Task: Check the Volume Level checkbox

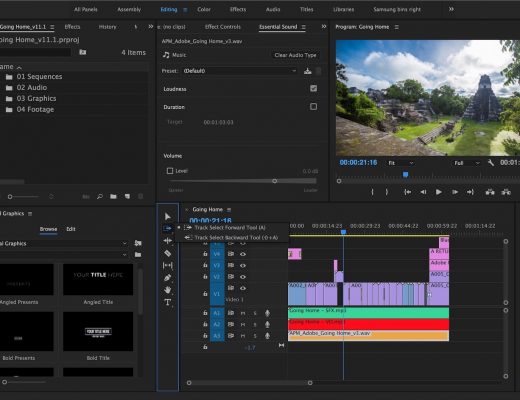Action: click(x=170, y=171)
